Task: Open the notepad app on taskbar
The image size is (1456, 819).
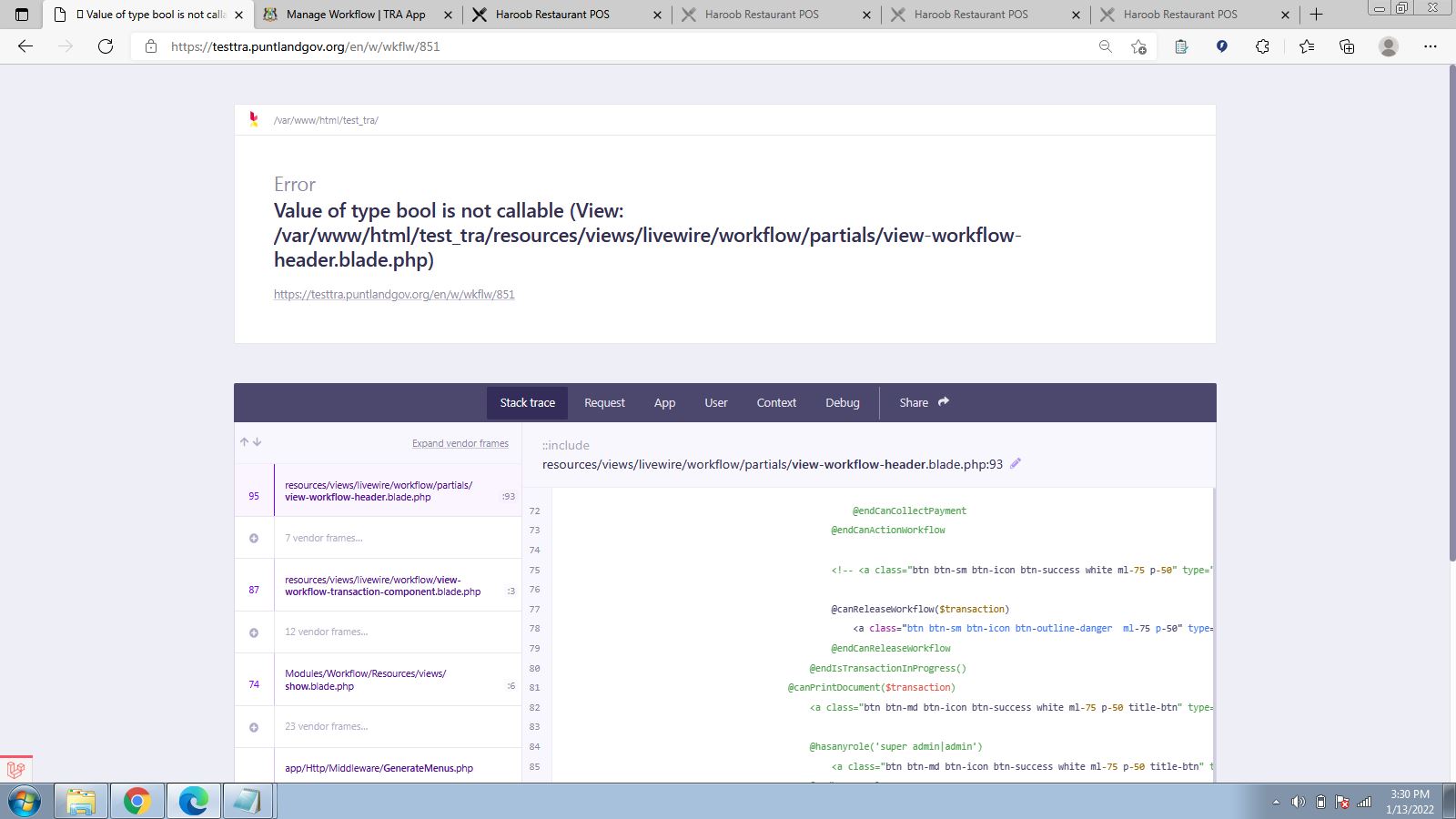Action: [x=248, y=802]
